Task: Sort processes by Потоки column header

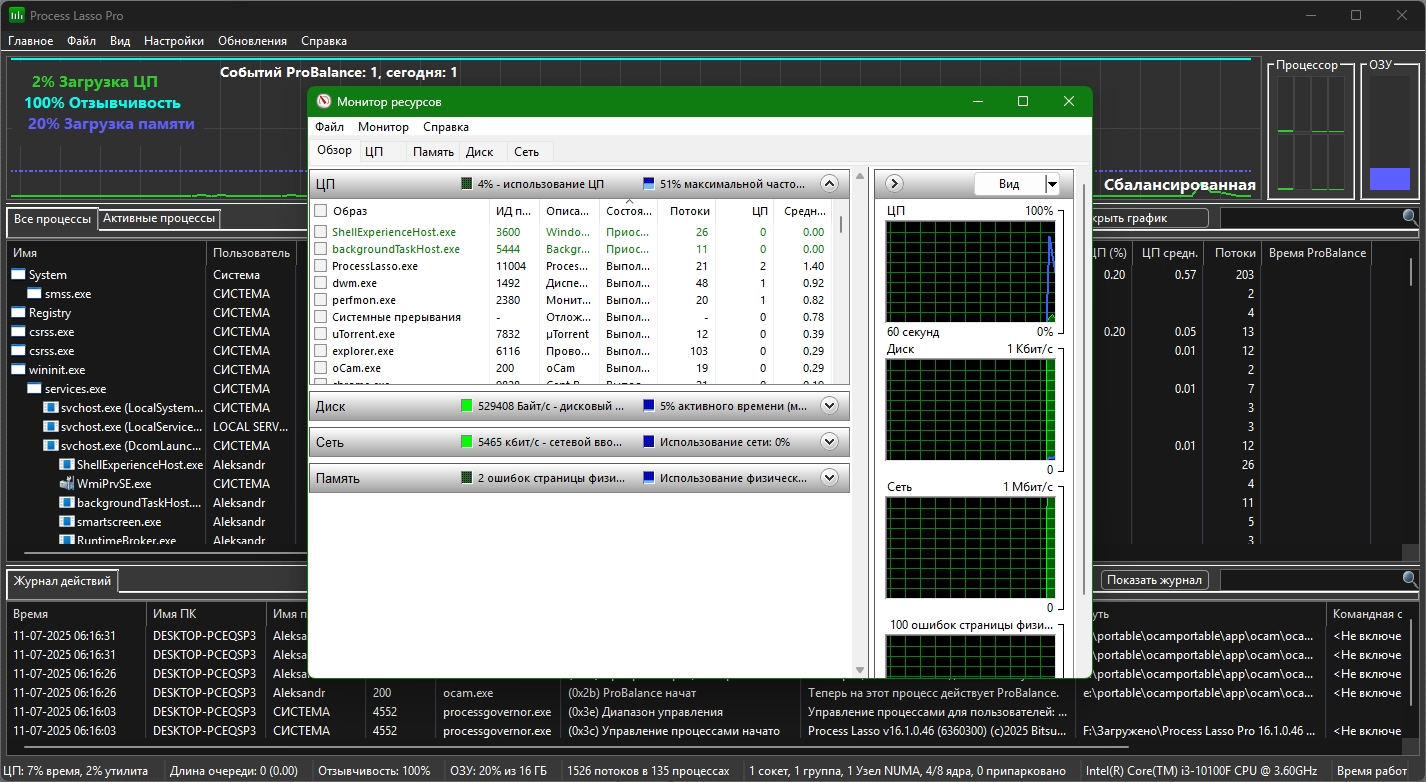Action: coord(1235,253)
